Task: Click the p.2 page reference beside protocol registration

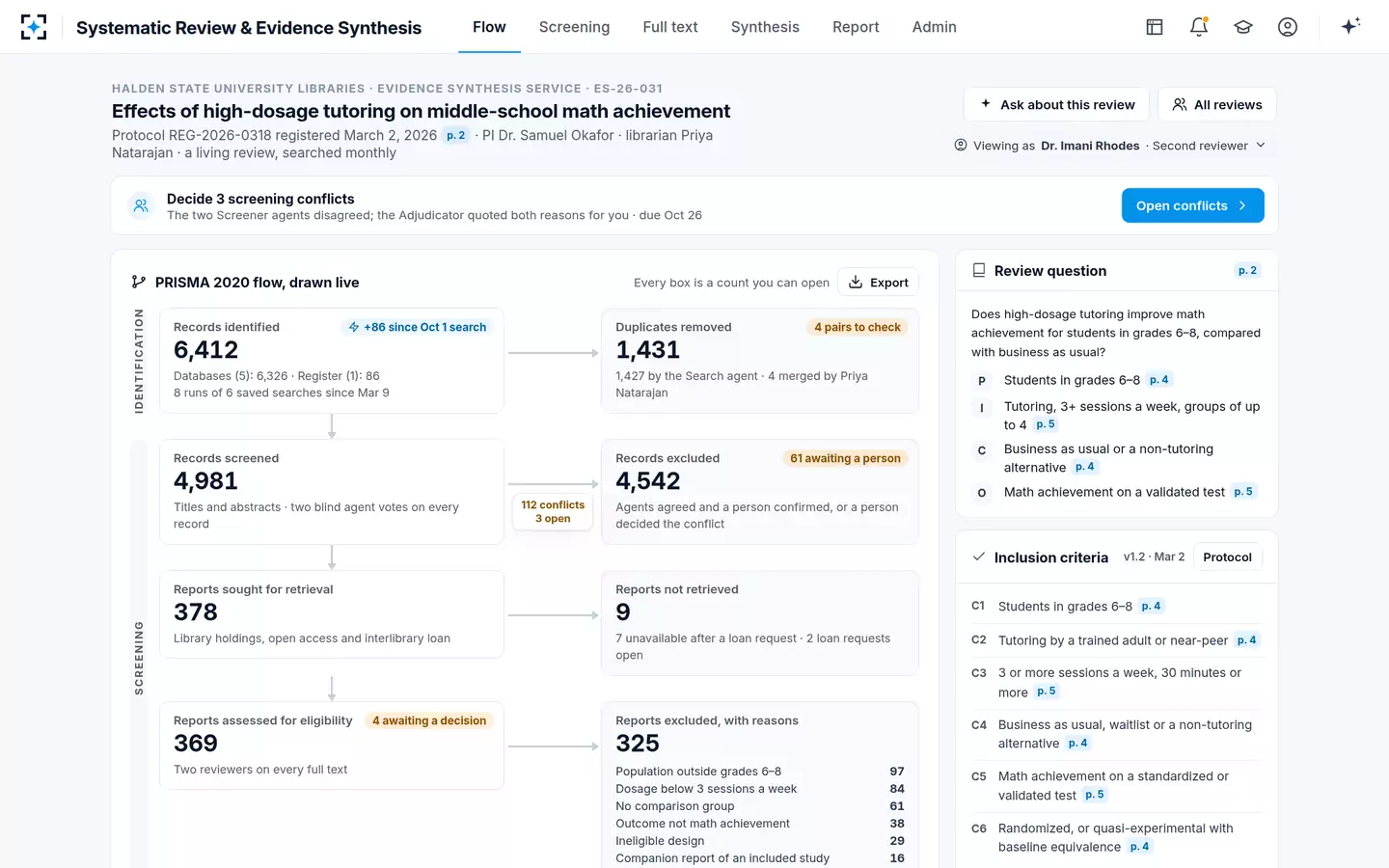Action: [x=456, y=136]
